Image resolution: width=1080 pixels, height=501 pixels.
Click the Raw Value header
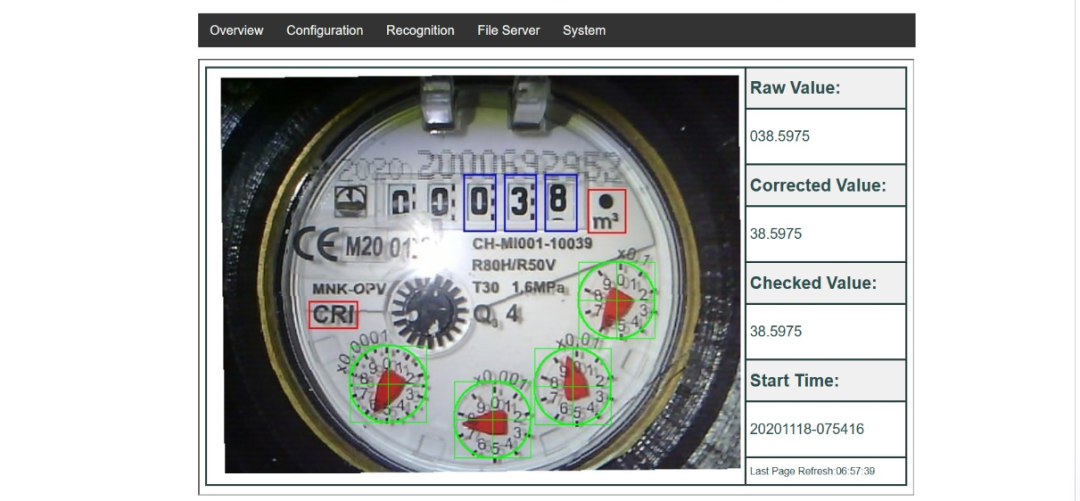pyautogui.click(x=825, y=88)
